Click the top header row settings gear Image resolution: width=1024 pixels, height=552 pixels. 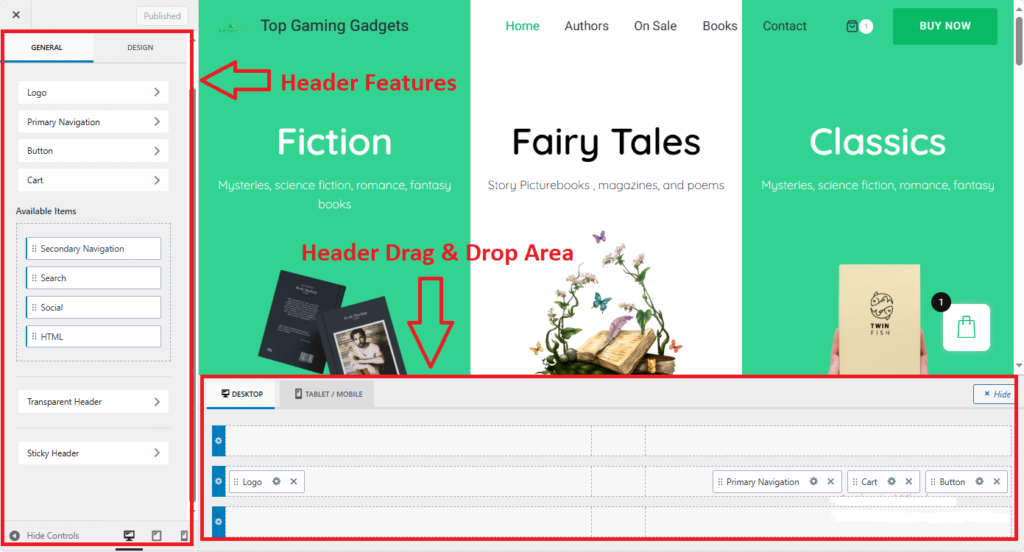tap(219, 441)
